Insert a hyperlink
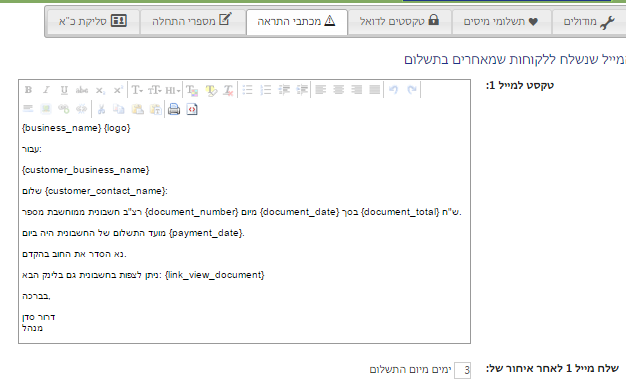The width and height of the screenshot is (626, 382). [63, 109]
